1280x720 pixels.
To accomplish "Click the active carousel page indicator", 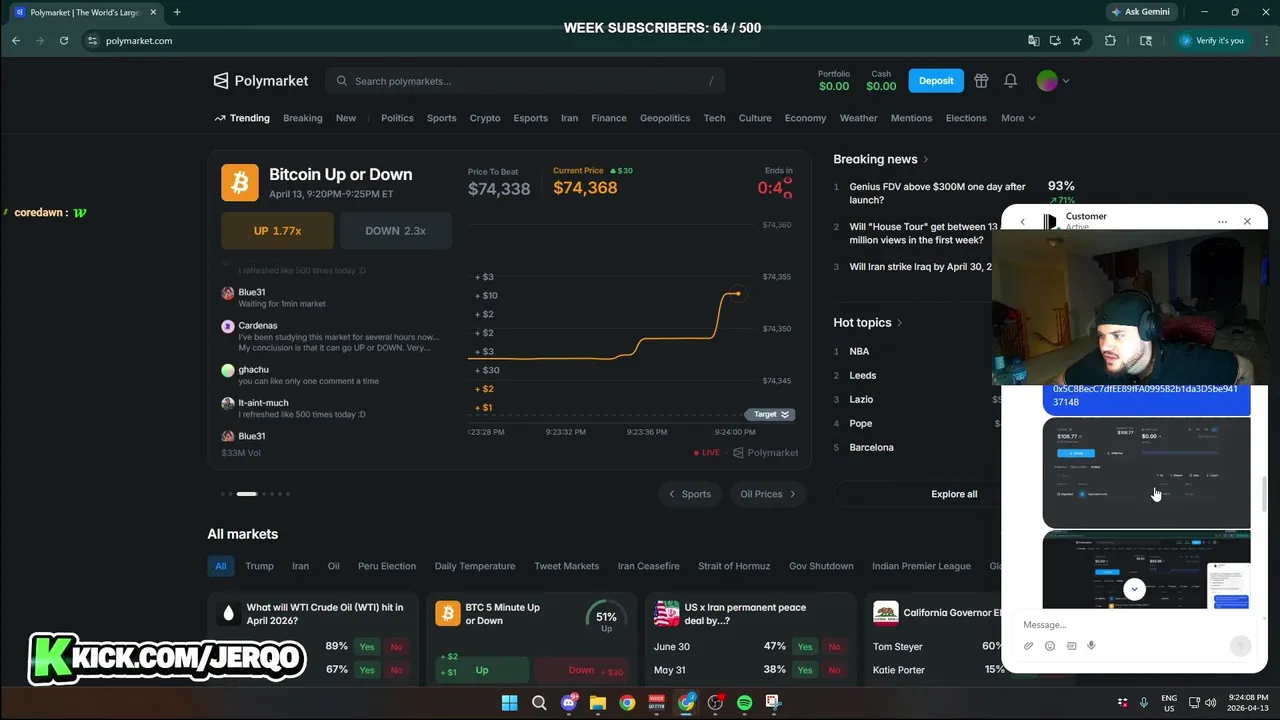I will pyautogui.click(x=246, y=494).
